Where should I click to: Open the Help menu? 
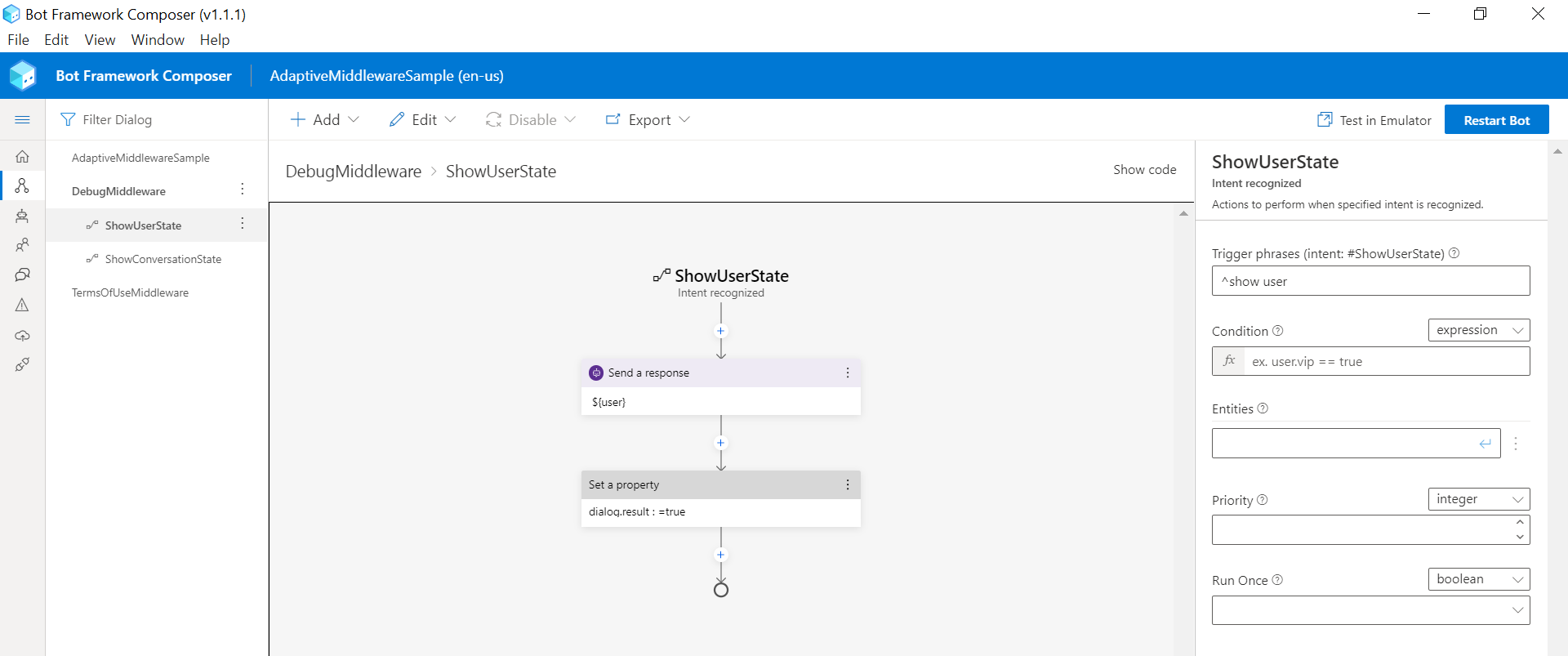215,39
